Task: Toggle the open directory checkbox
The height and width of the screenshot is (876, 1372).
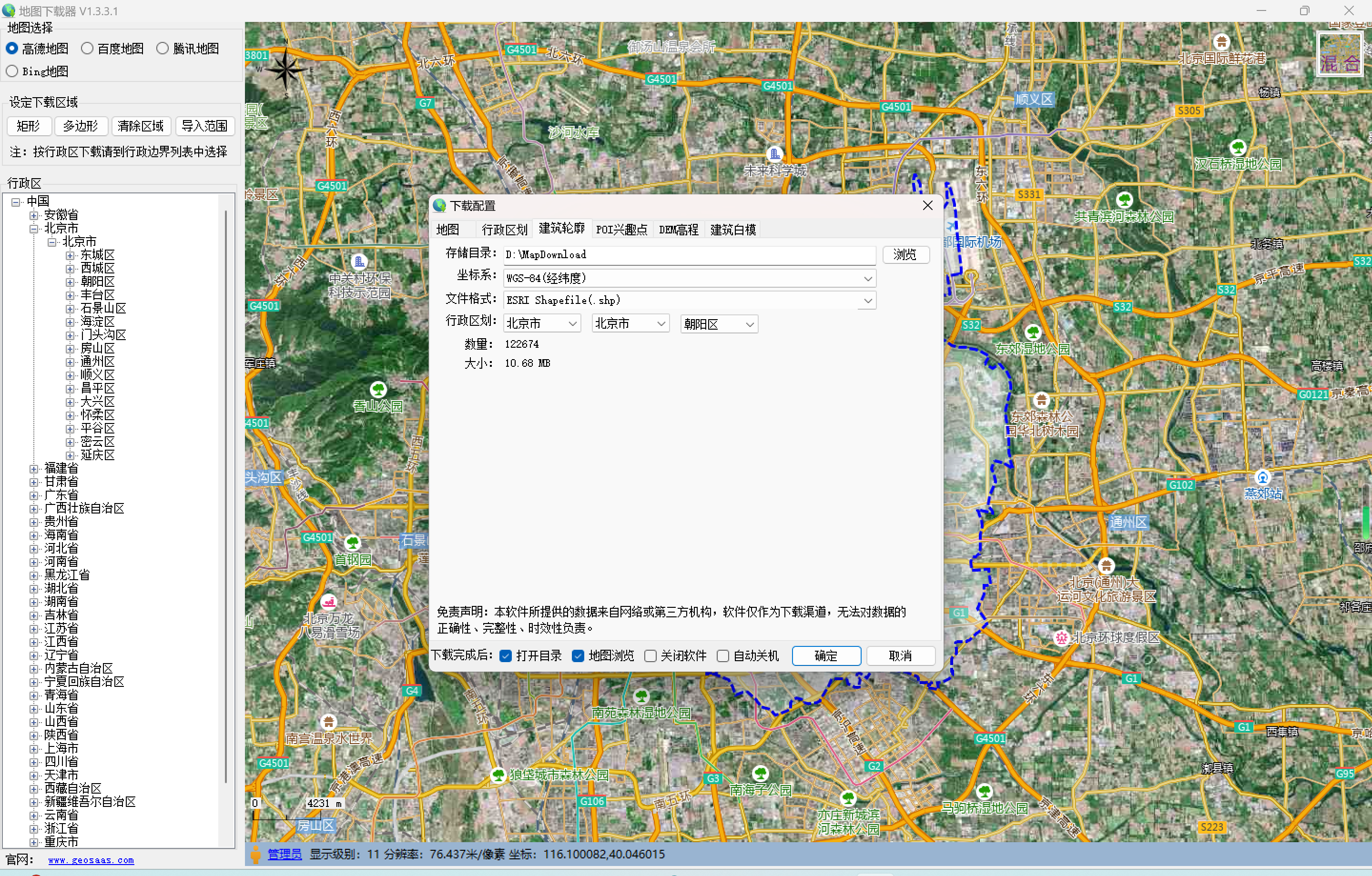Action: coord(505,656)
